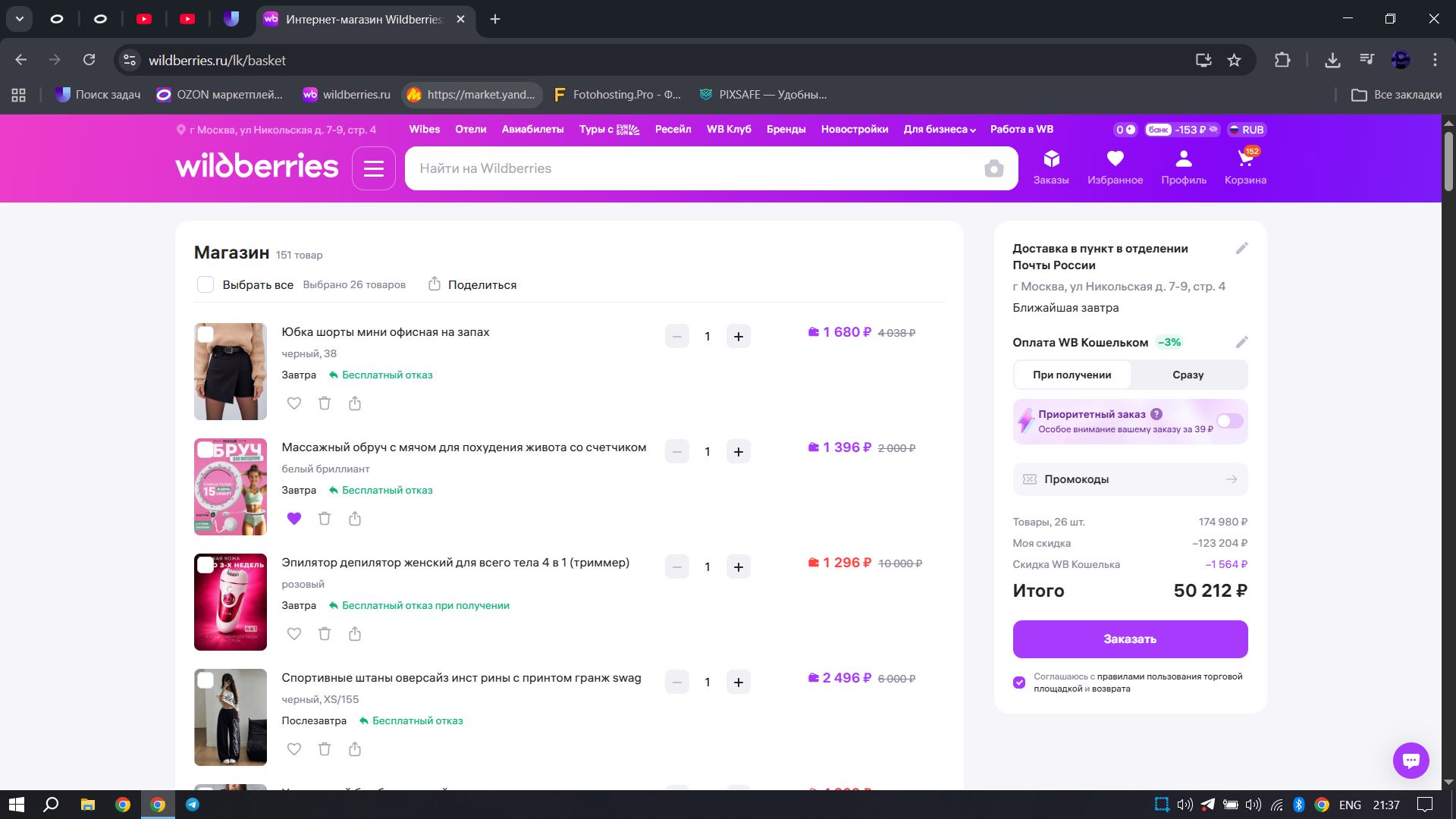Edit delivery address with pencil icon

tap(1241, 249)
